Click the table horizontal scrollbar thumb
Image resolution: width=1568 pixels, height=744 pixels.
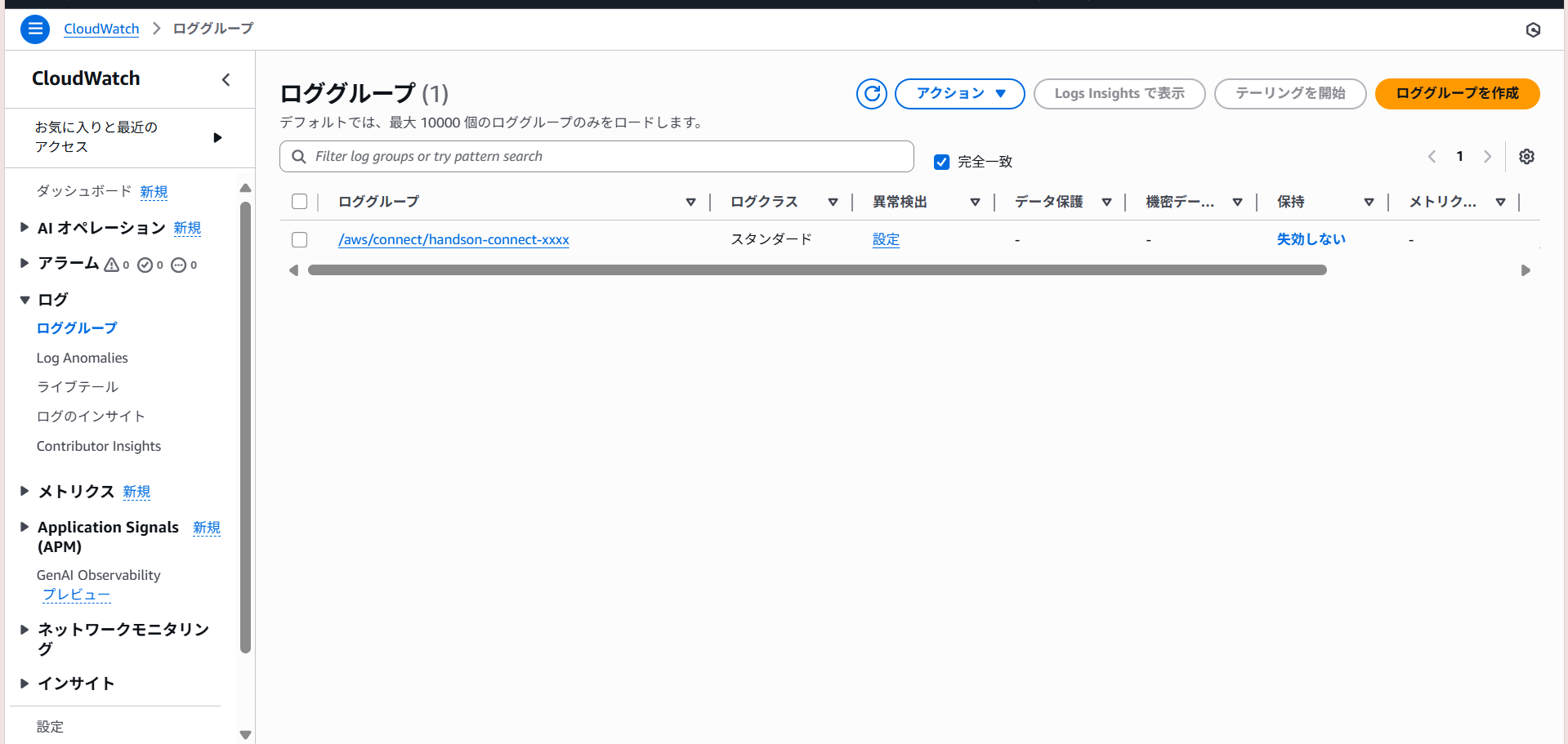tap(817, 270)
